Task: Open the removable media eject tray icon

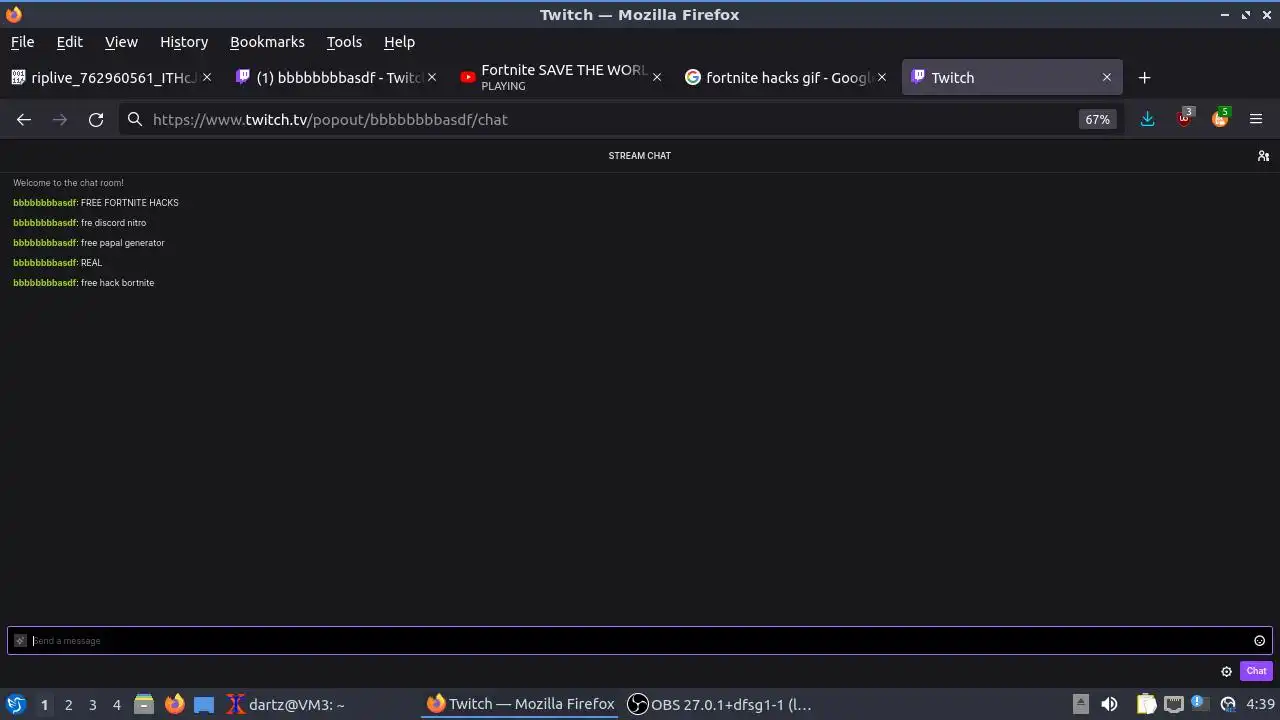Action: [1080, 704]
